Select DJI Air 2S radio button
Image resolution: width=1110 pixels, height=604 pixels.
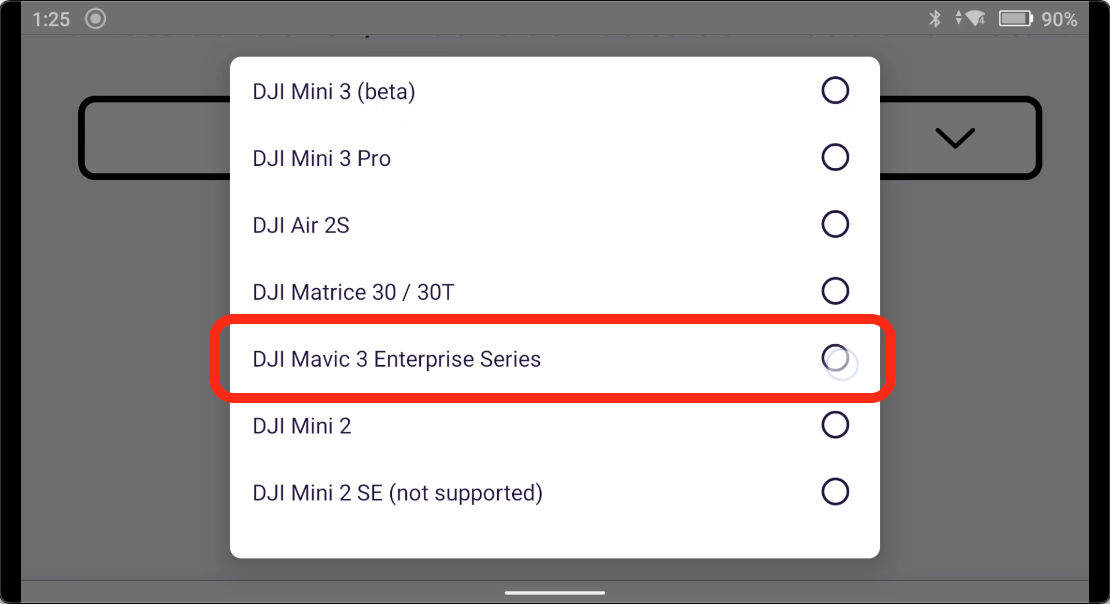(x=835, y=224)
